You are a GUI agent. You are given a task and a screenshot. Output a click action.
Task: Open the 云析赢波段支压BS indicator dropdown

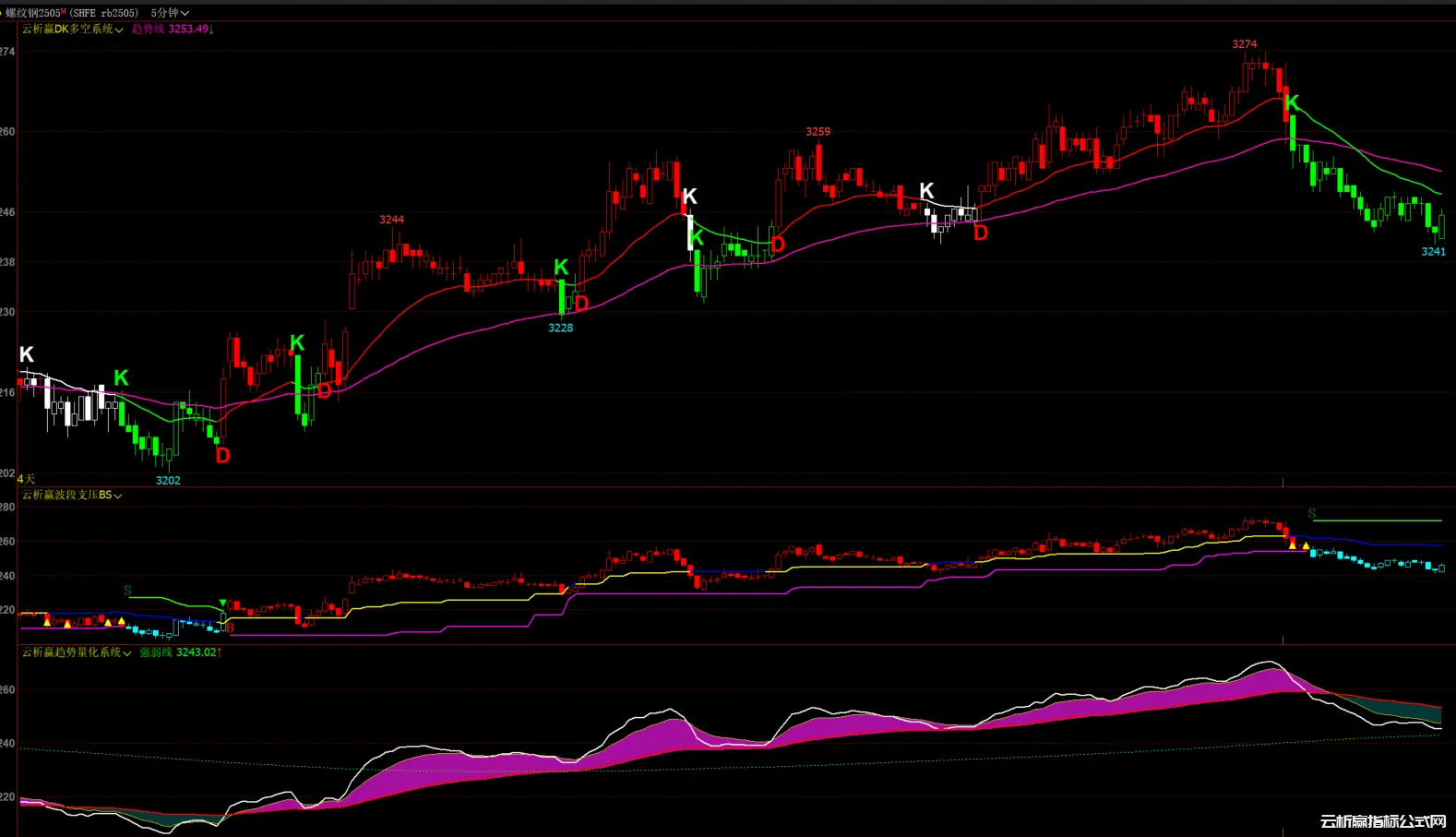coord(71,496)
